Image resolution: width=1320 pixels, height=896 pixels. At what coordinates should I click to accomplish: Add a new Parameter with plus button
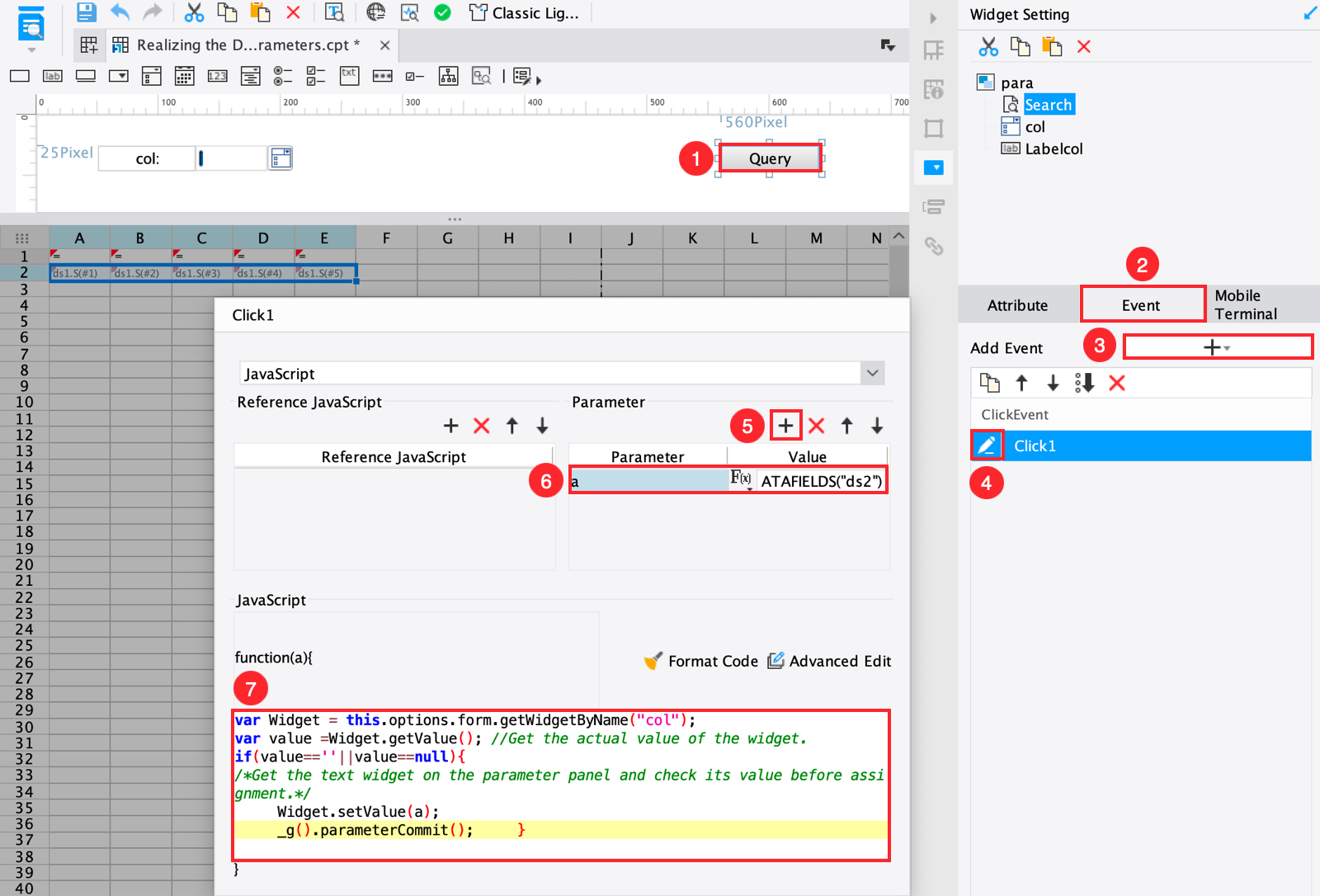coord(785,426)
